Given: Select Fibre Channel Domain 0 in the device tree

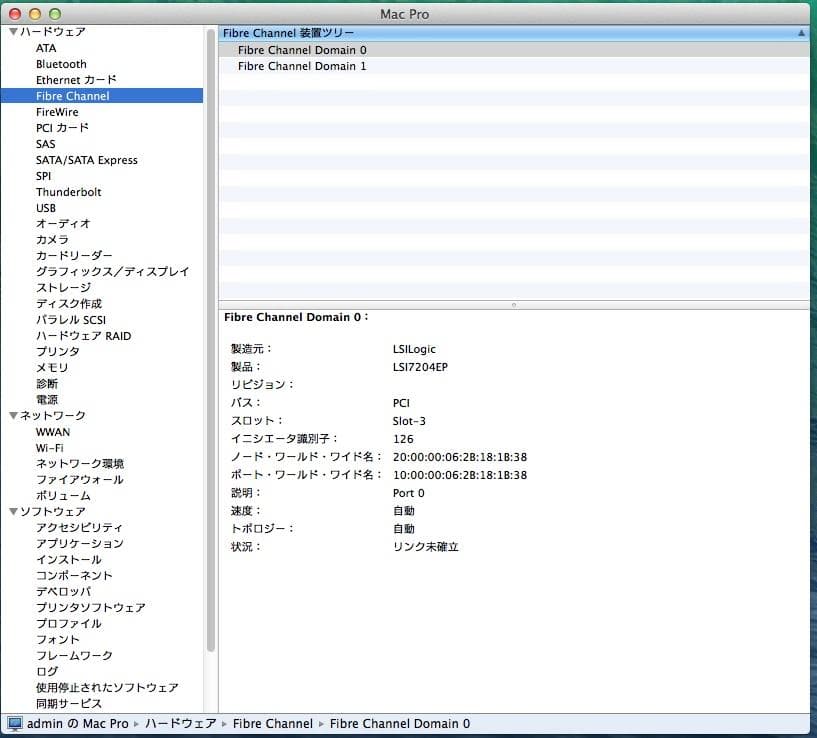Looking at the screenshot, I should pyautogui.click(x=302, y=49).
